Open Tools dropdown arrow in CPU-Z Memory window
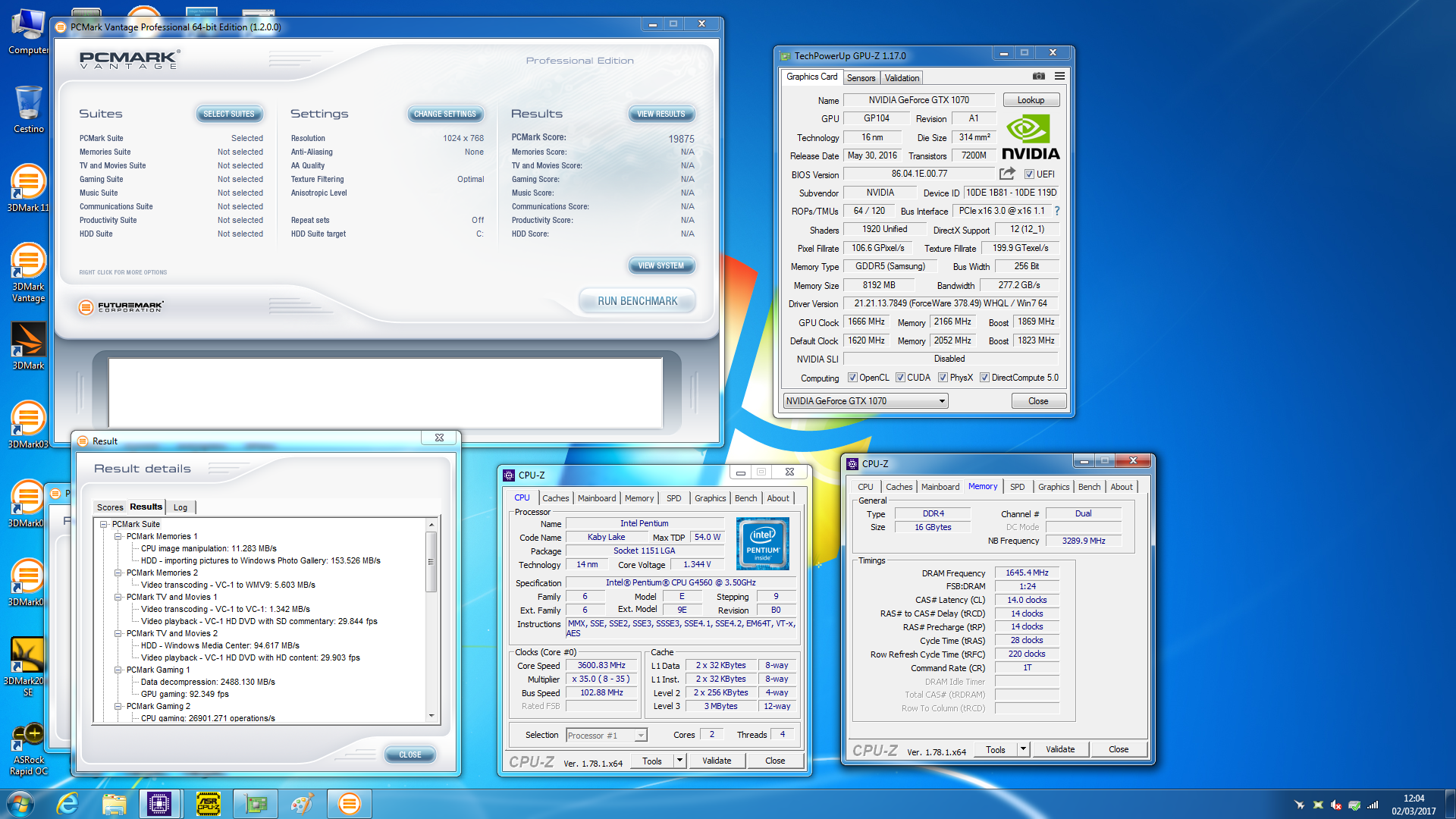Viewport: 1456px width, 819px height. point(1023,749)
